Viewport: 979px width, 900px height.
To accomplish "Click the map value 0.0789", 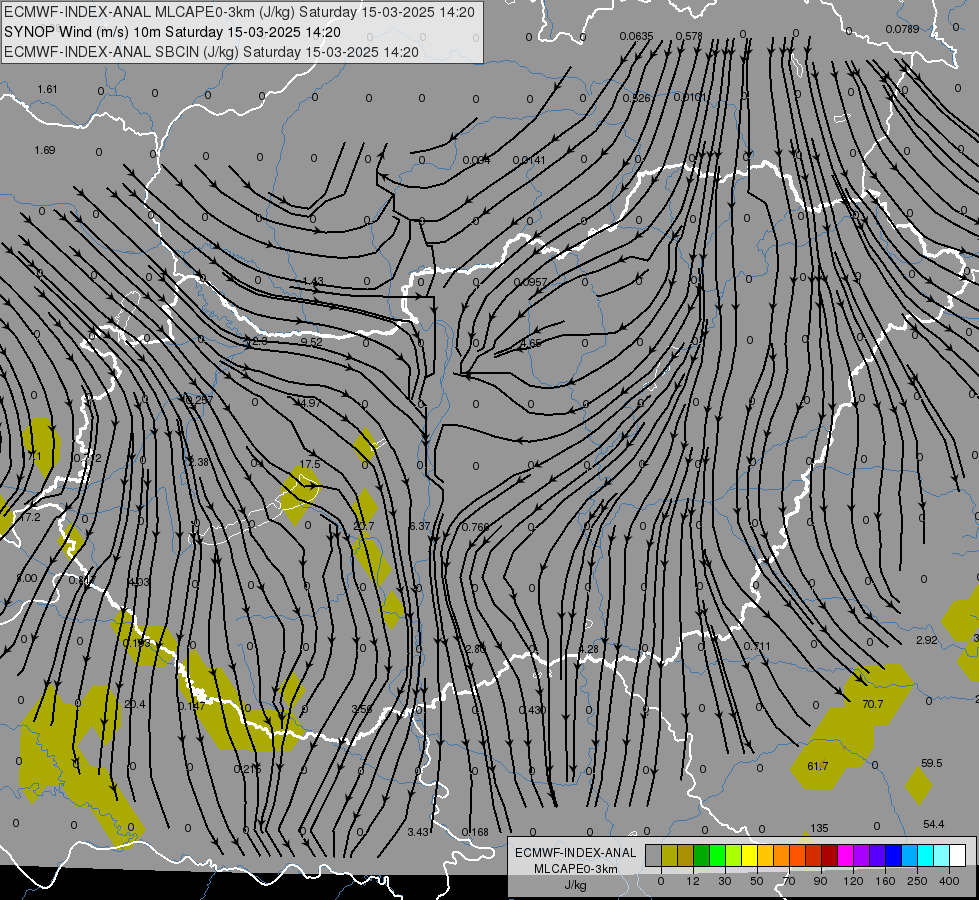I will pos(902,29).
